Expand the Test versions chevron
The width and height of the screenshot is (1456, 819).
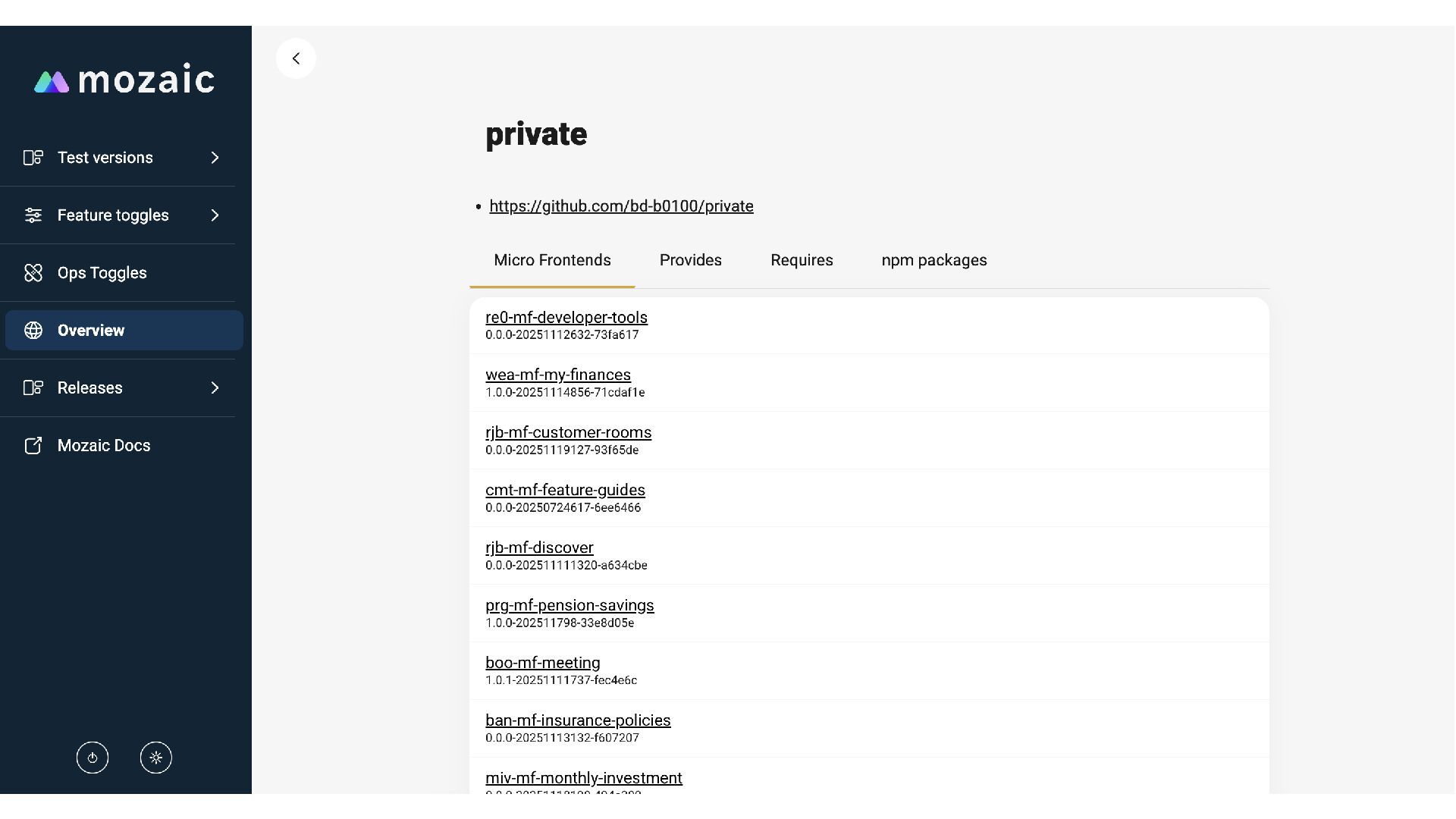coord(215,158)
